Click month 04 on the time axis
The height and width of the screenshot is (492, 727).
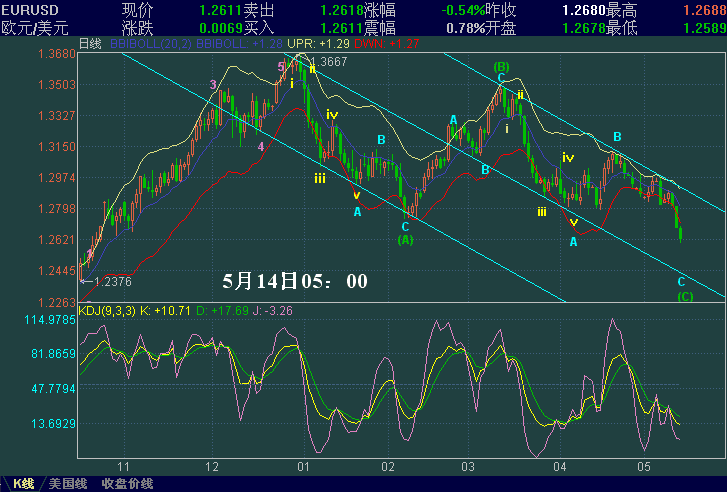(560, 467)
